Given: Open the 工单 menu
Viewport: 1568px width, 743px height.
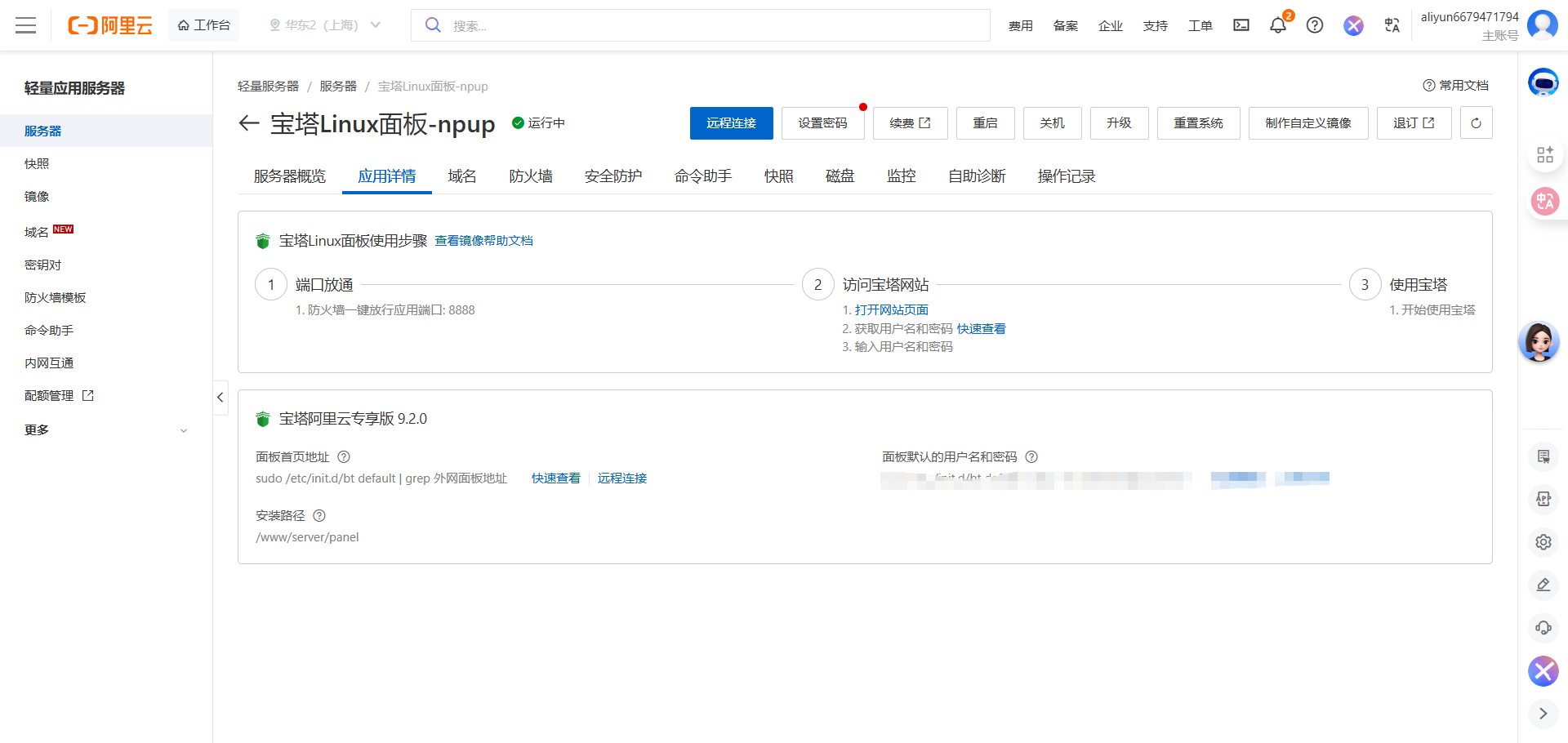Looking at the screenshot, I should 1200,26.
